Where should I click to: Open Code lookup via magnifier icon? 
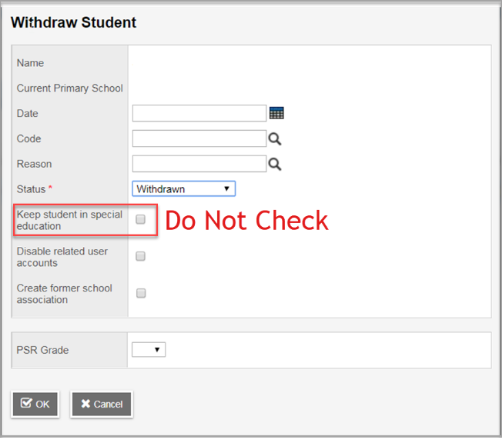(275, 139)
